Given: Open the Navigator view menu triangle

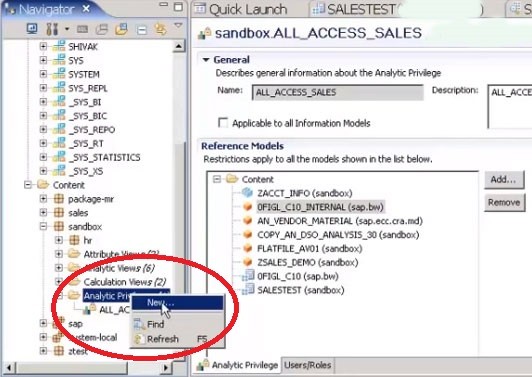Looking at the screenshot, I should coord(178,25).
